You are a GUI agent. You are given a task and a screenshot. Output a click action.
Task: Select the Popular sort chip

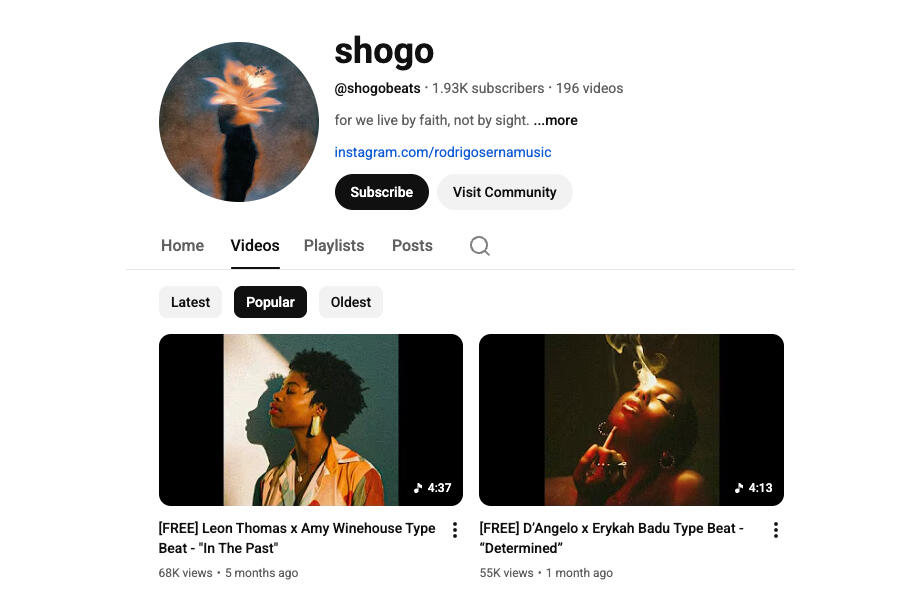coord(270,302)
